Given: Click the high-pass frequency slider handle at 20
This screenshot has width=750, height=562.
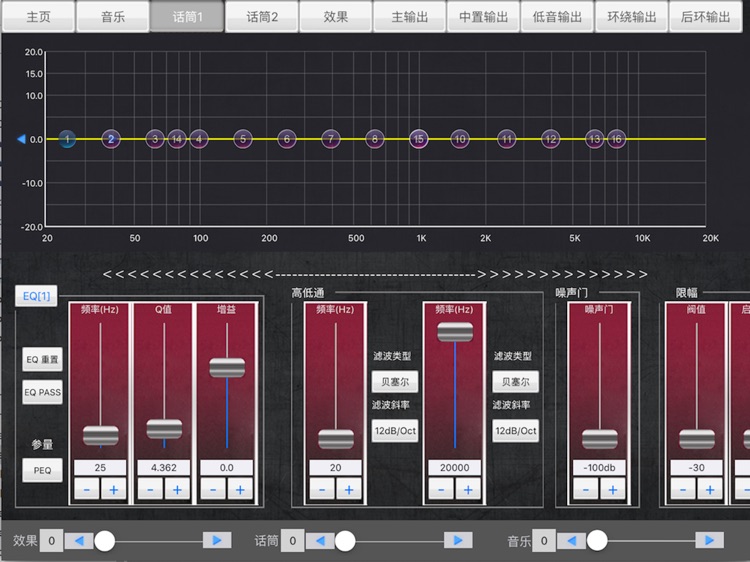Looking at the screenshot, I should (336, 439).
